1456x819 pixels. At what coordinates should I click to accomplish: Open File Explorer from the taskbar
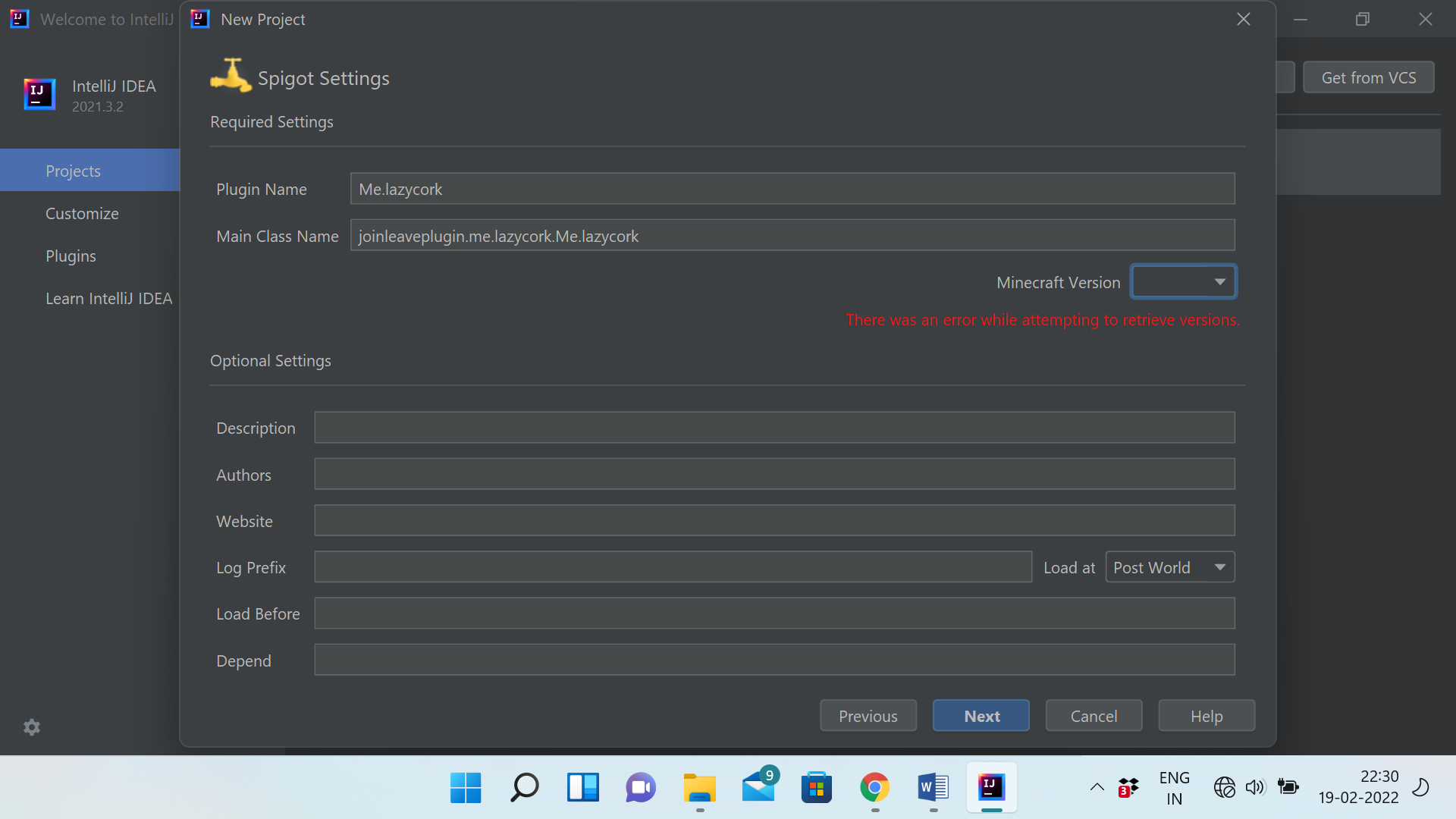(699, 787)
